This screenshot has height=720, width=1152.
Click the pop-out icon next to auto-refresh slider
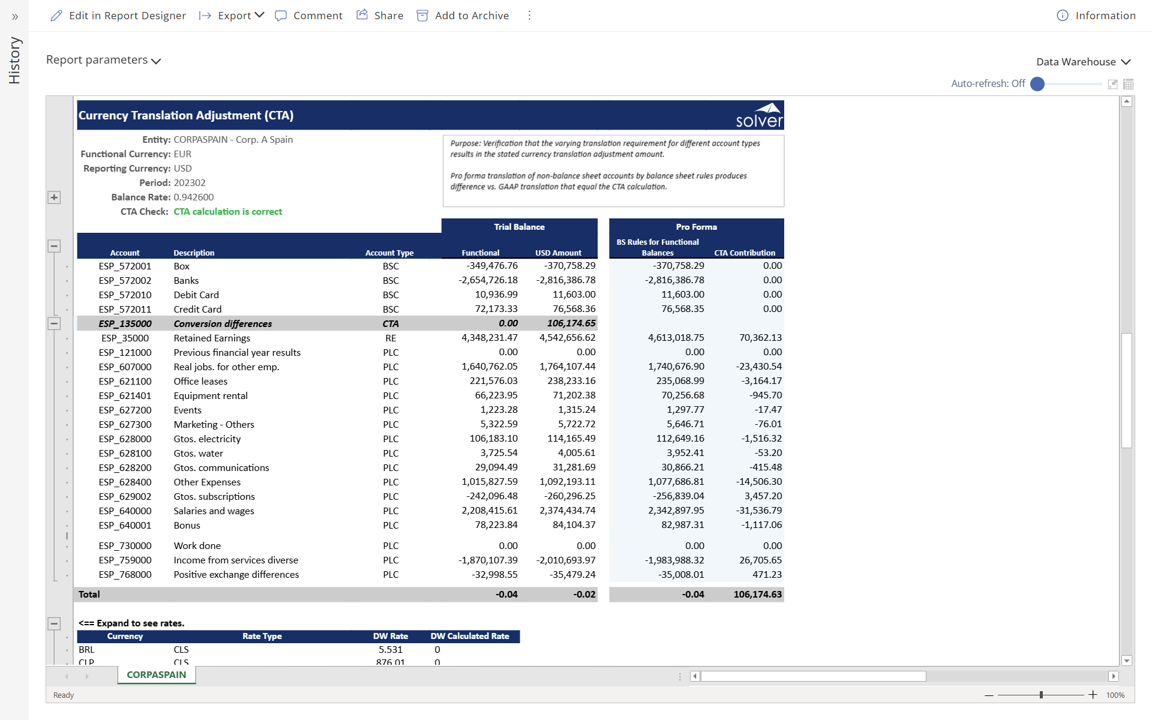click(1112, 84)
